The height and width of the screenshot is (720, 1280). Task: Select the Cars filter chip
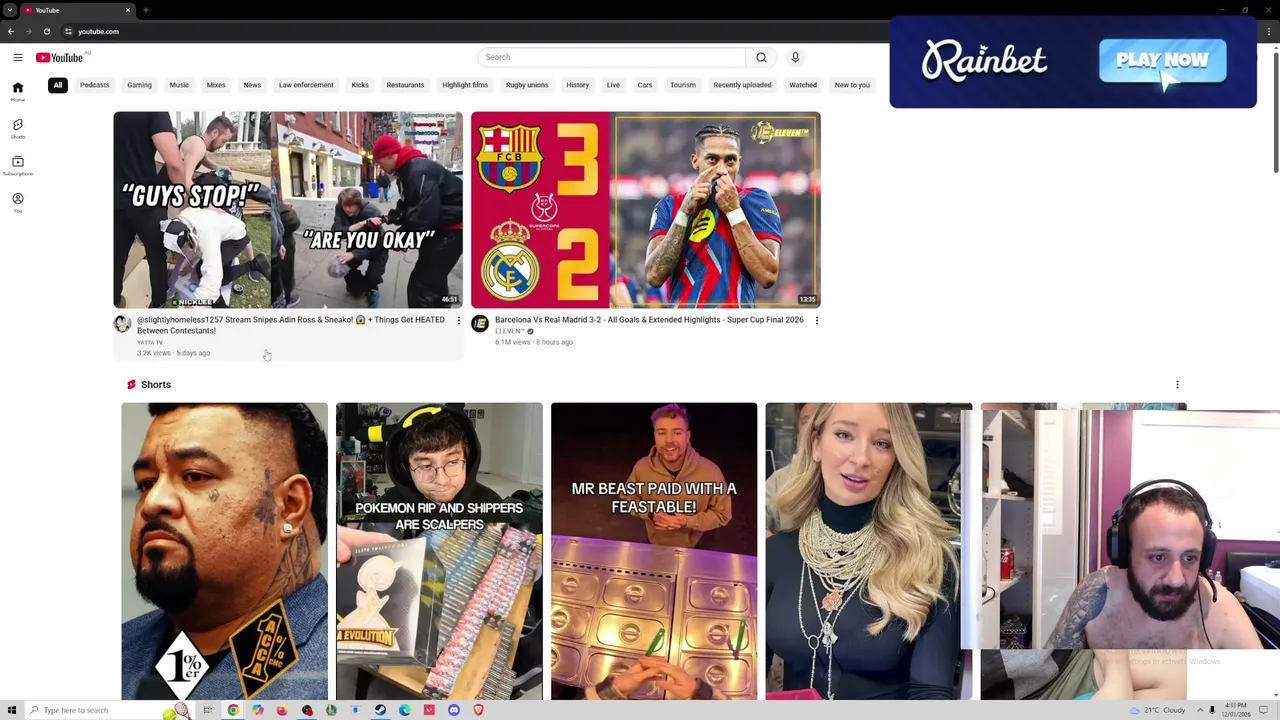[645, 85]
